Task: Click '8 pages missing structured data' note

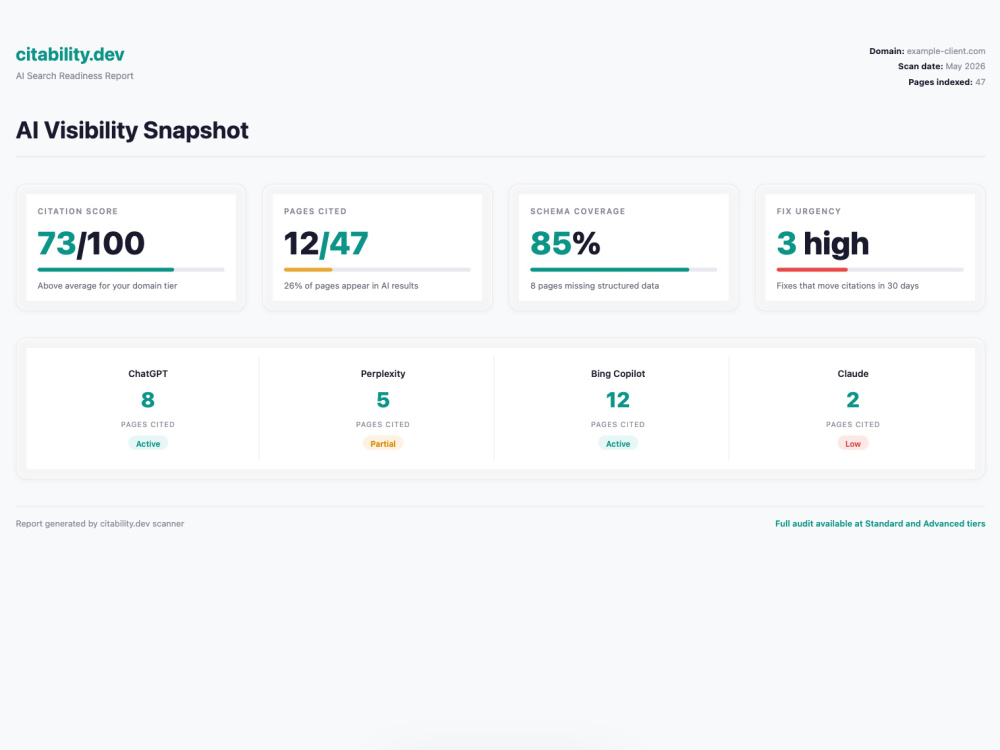Action: pos(594,286)
